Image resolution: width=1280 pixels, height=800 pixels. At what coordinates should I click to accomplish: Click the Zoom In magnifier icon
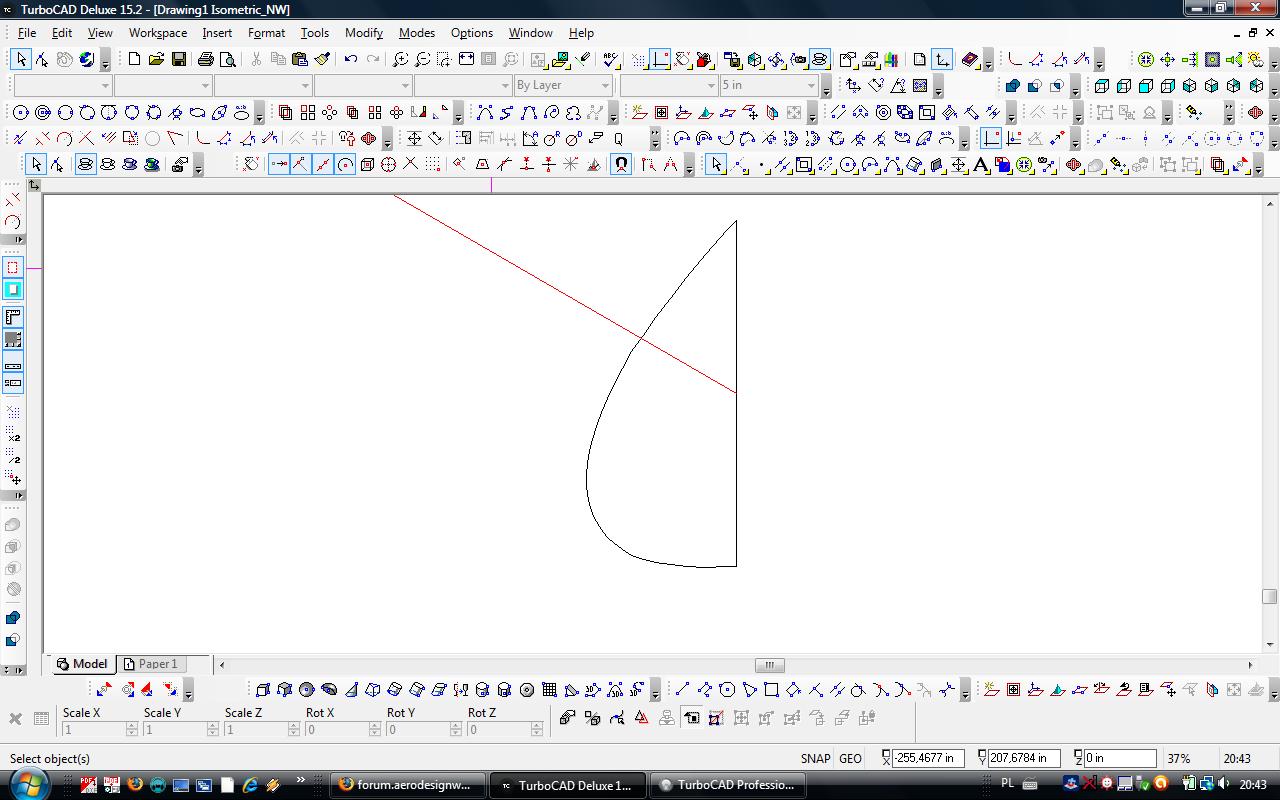pyautogui.click(x=400, y=60)
